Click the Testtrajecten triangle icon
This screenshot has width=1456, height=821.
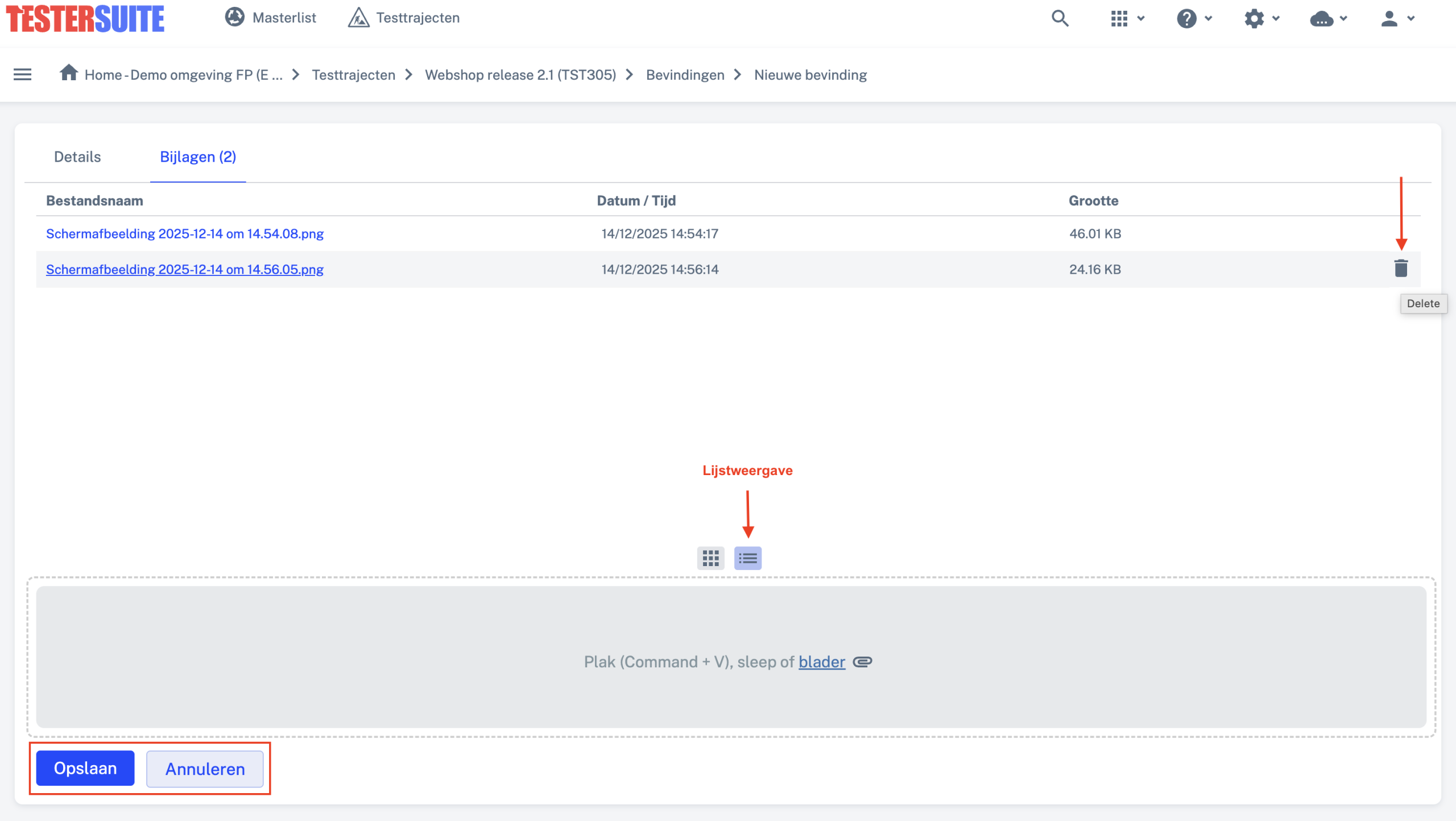[x=358, y=18]
